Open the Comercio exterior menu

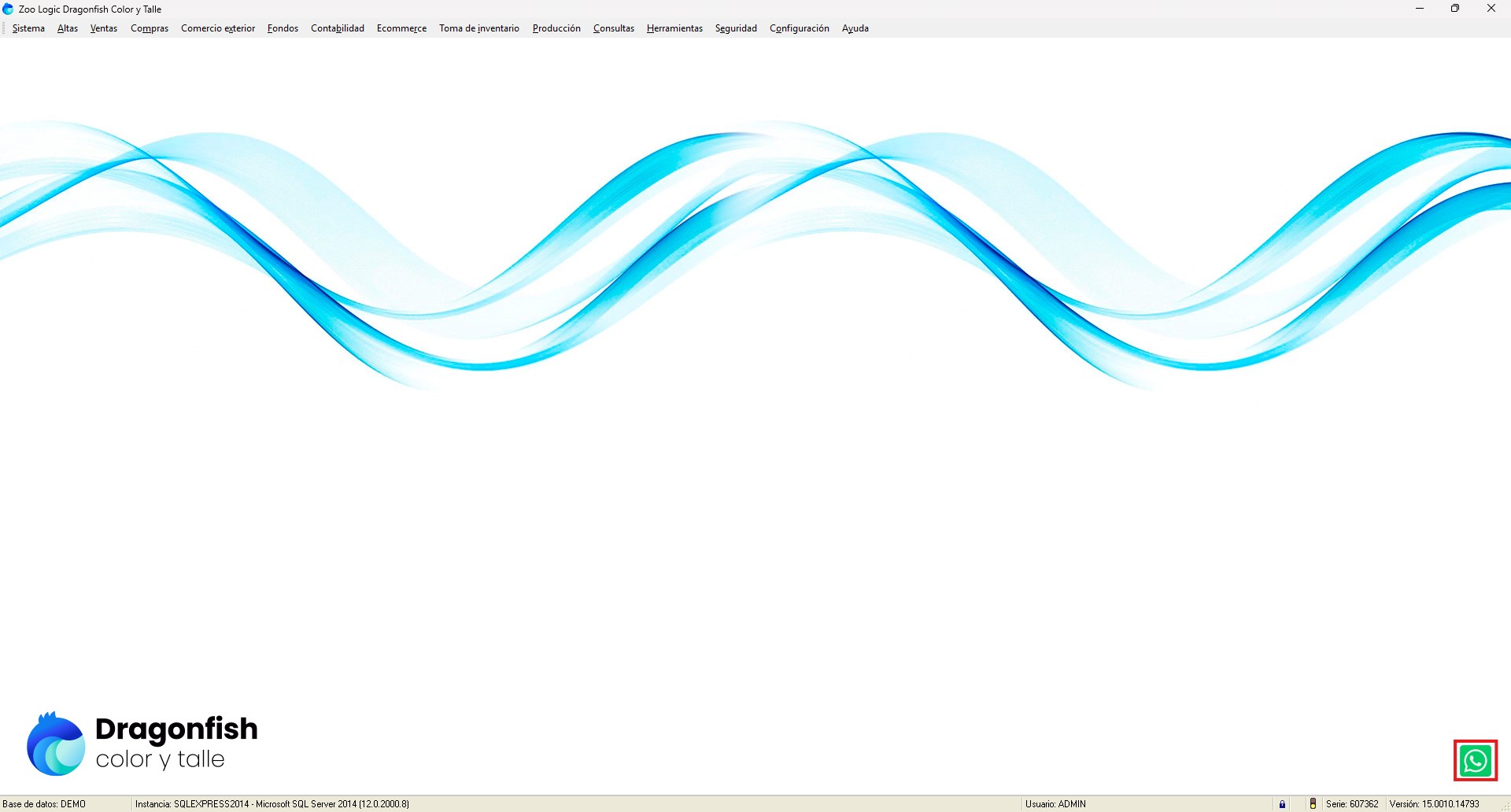[x=218, y=28]
